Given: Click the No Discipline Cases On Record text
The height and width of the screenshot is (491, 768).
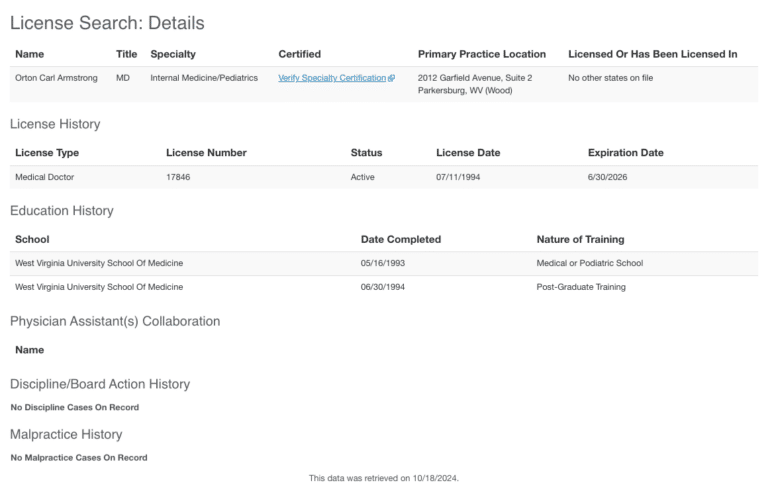Looking at the screenshot, I should [74, 407].
